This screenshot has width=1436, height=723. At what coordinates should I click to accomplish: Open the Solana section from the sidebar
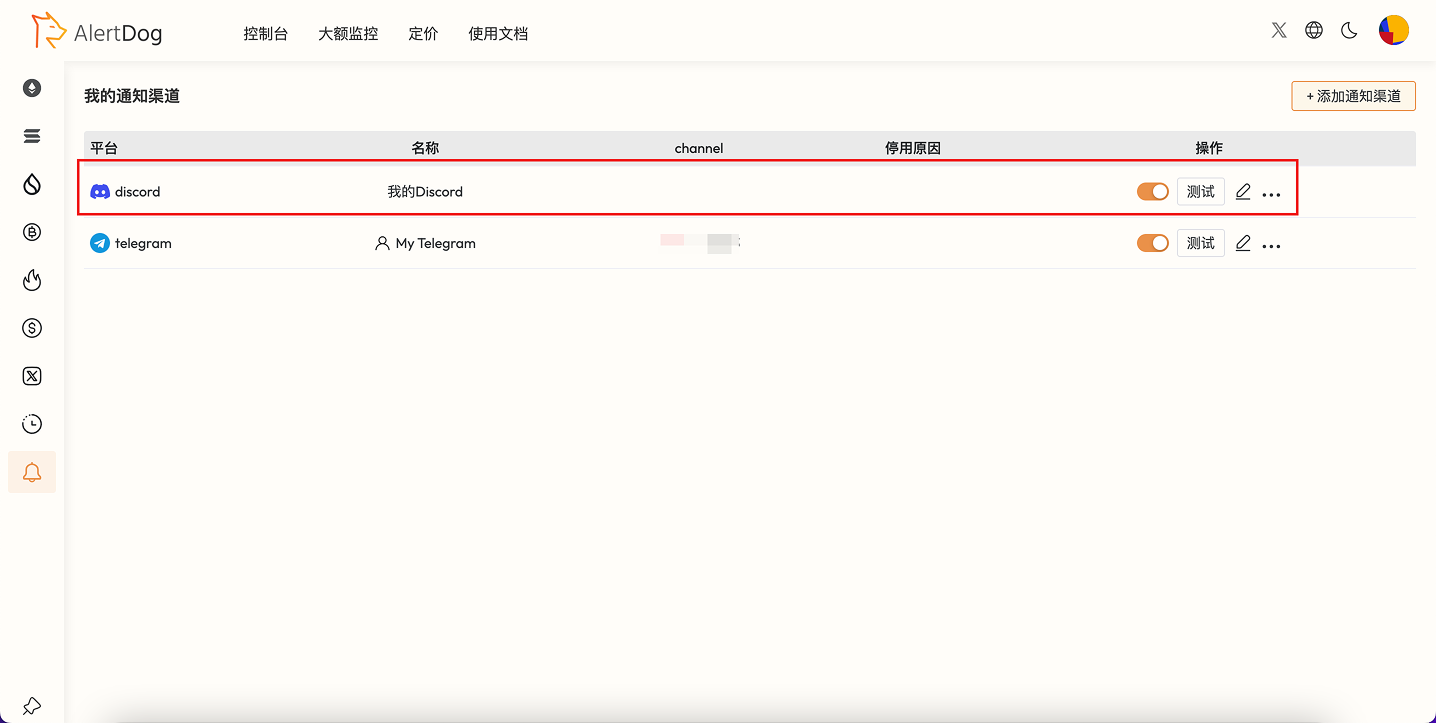coord(31,136)
